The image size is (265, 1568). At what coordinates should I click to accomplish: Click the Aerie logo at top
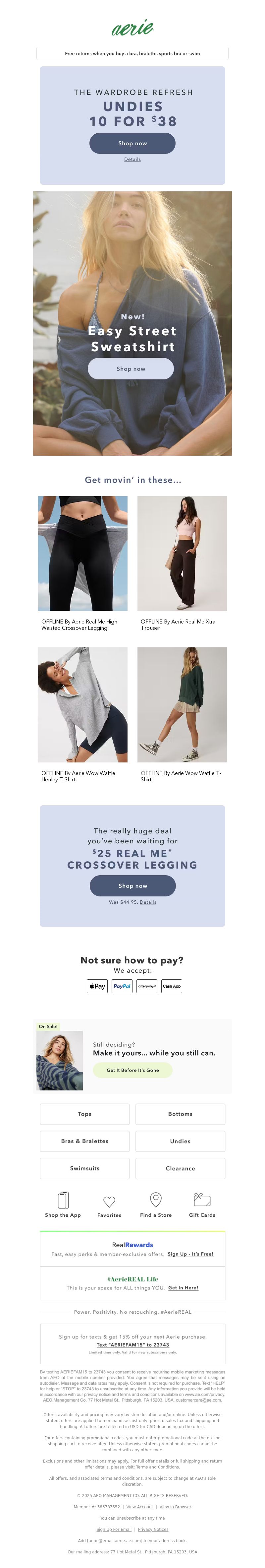pos(132,28)
